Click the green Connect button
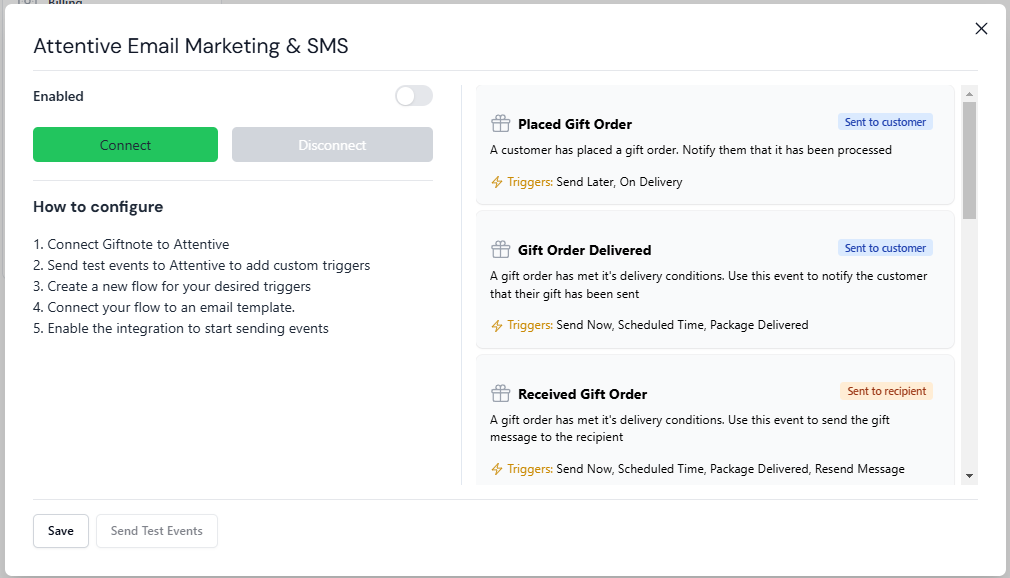1010x578 pixels. tap(125, 144)
